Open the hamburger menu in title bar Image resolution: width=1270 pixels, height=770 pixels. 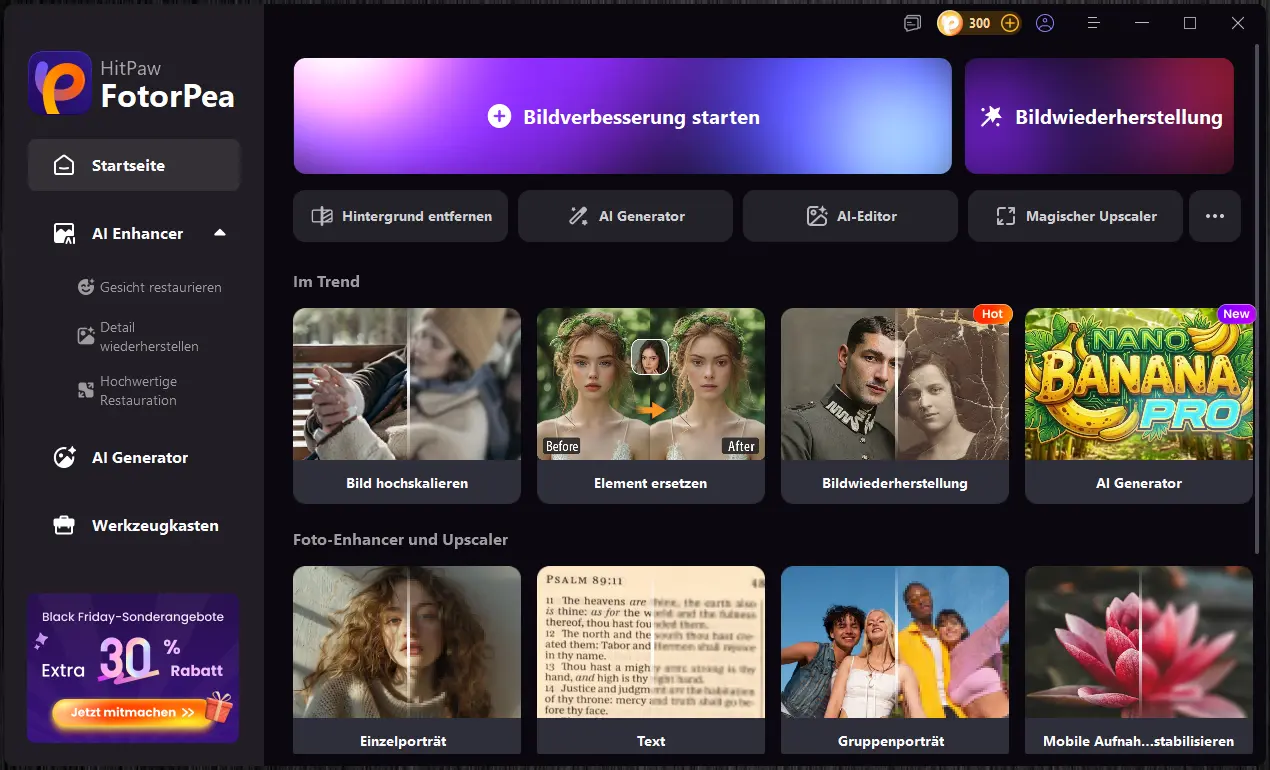[1094, 23]
